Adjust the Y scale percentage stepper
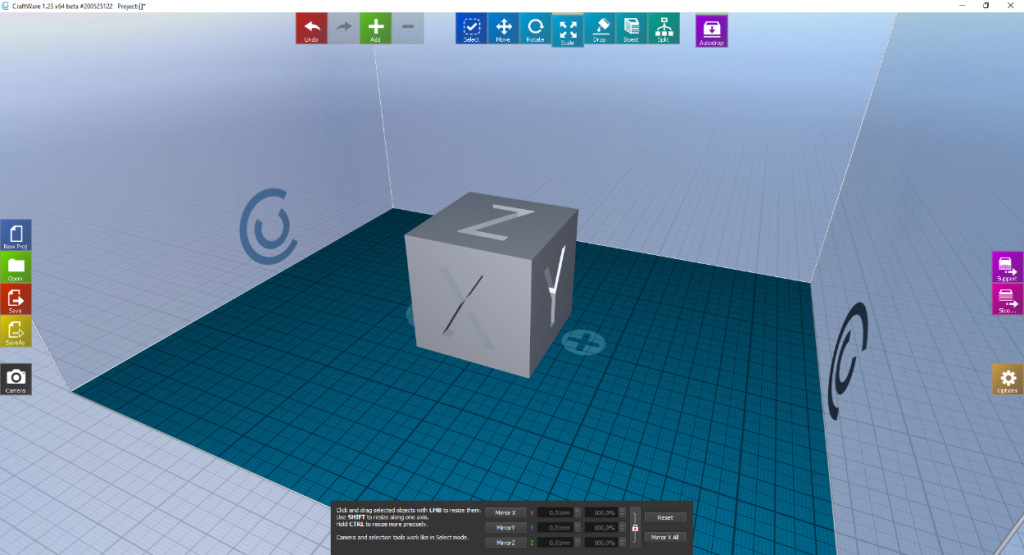Viewport: 1024px width, 555px height. click(620, 527)
